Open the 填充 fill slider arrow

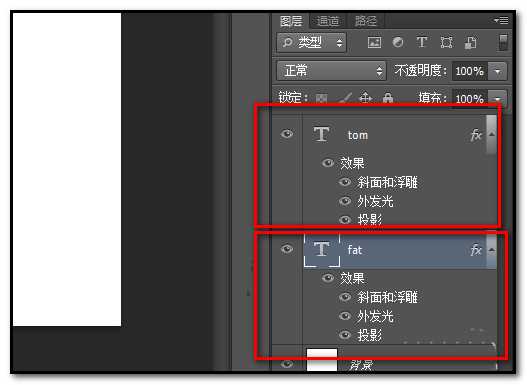pos(497,99)
